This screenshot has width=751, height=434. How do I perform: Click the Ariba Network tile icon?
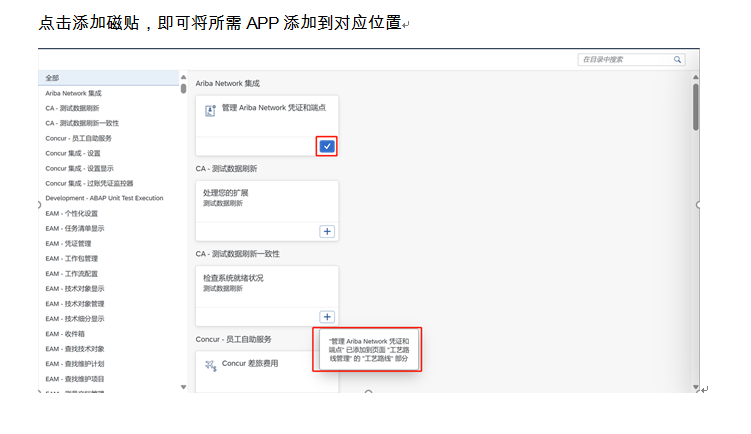pyautogui.click(x=210, y=110)
